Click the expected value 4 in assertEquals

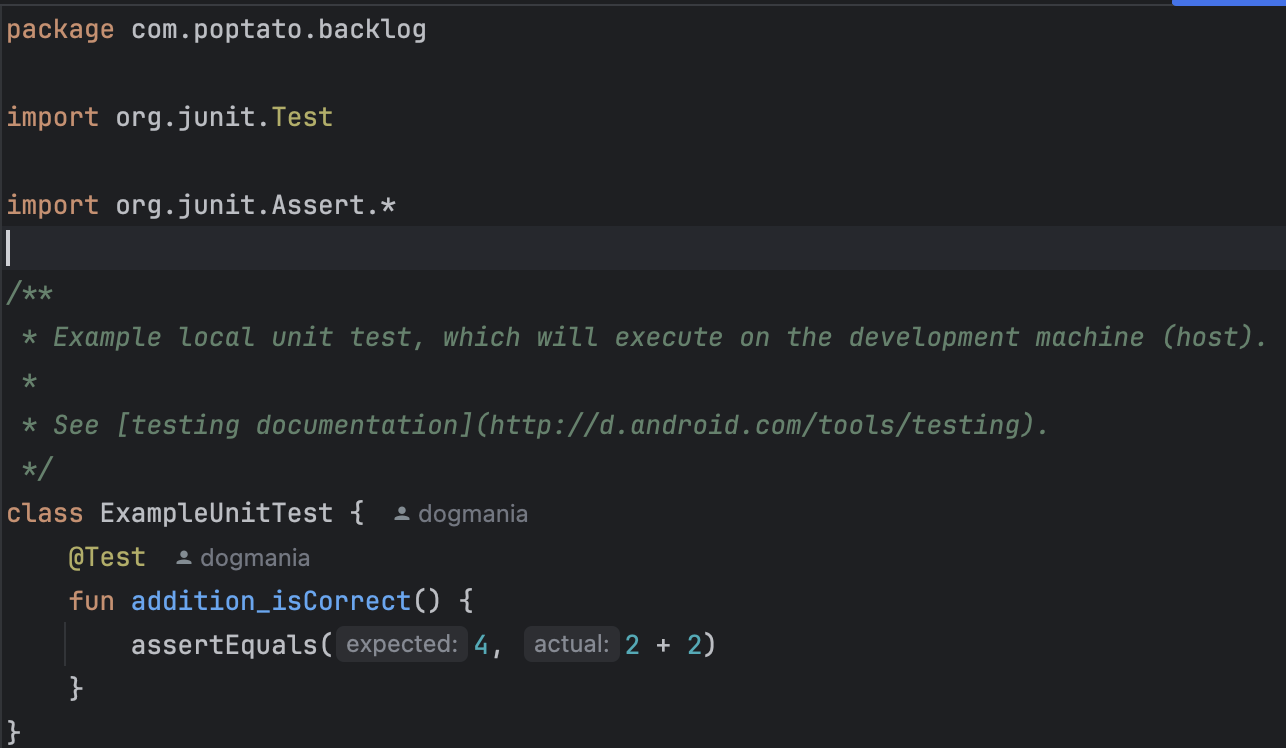(481, 644)
